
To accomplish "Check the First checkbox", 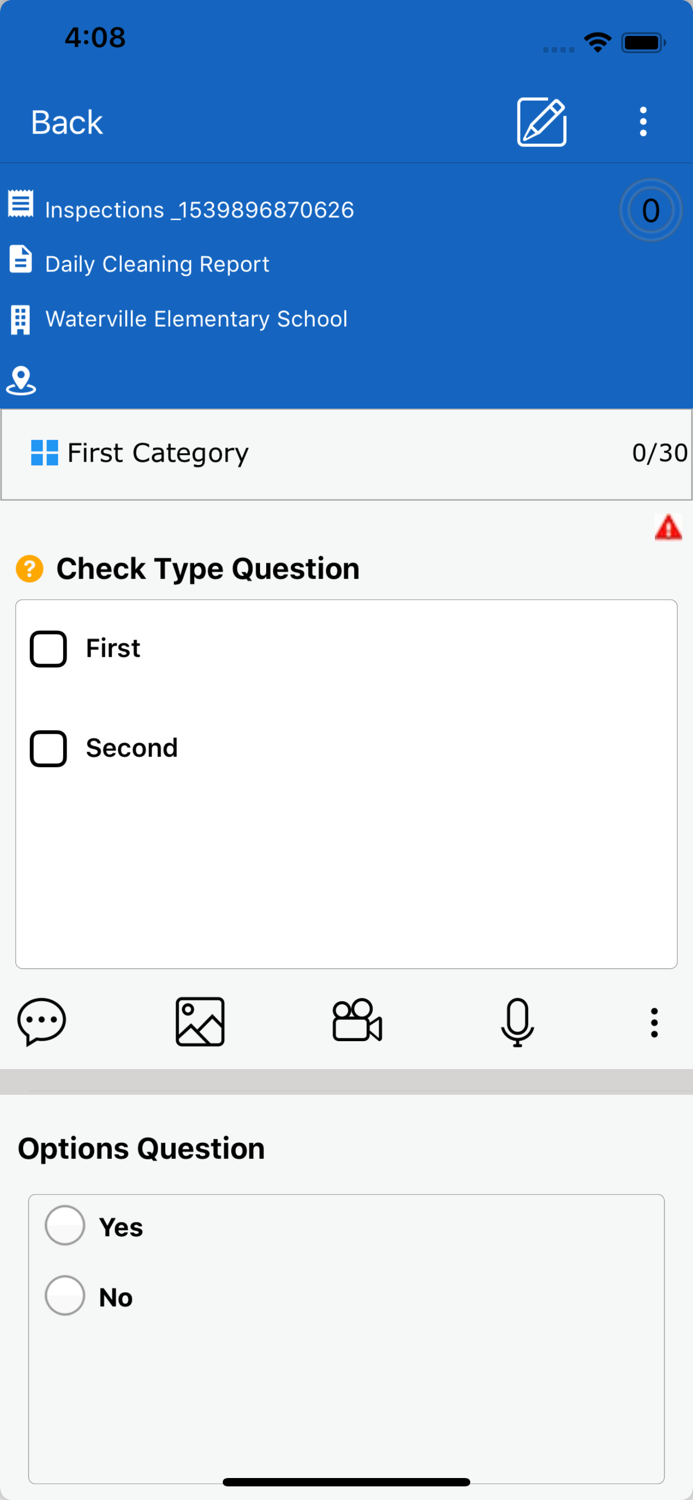I will pos(48,648).
